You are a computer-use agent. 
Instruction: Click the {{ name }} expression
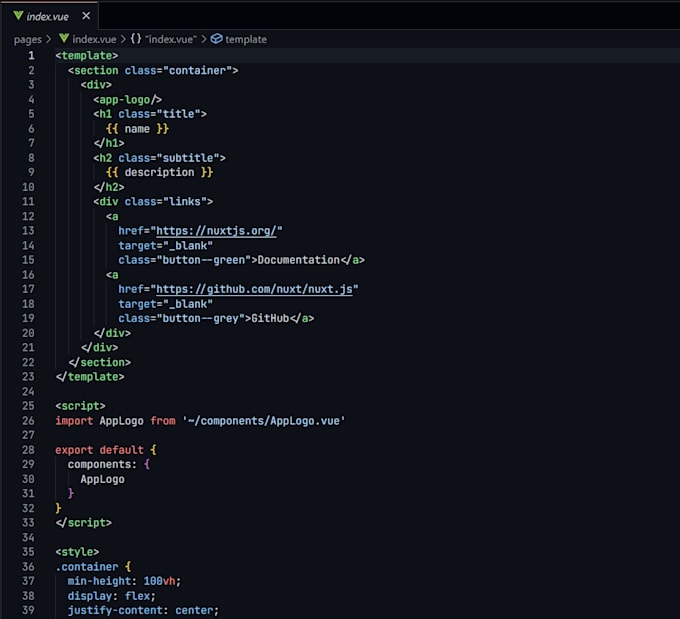point(137,129)
